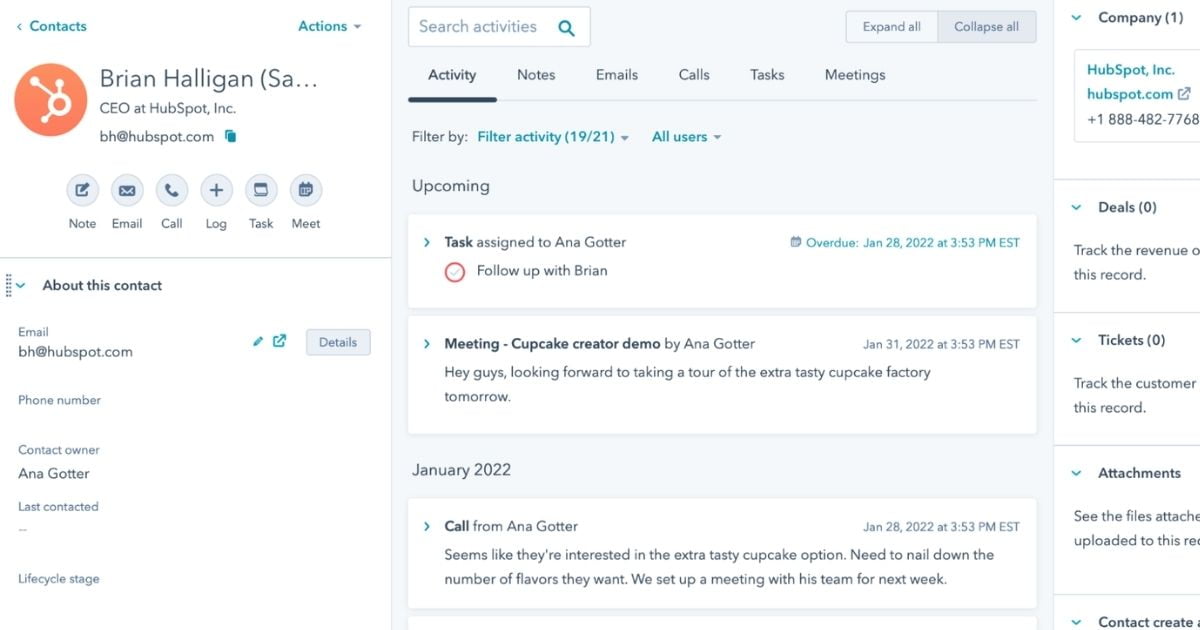Switch to the Activity tab
Screen dimensions: 1200x630
[x=452, y=75]
